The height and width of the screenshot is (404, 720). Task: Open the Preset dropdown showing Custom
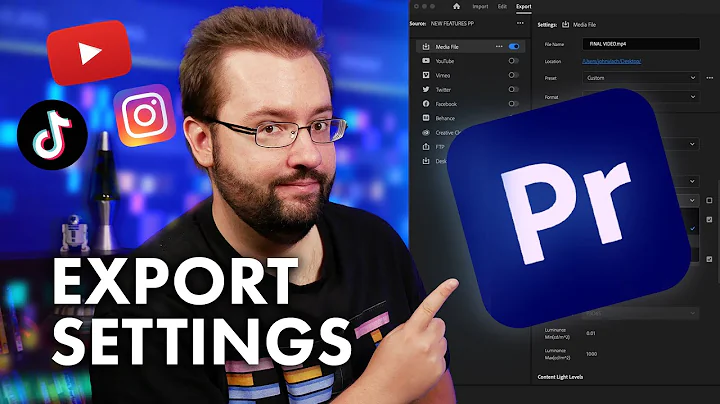click(x=641, y=78)
